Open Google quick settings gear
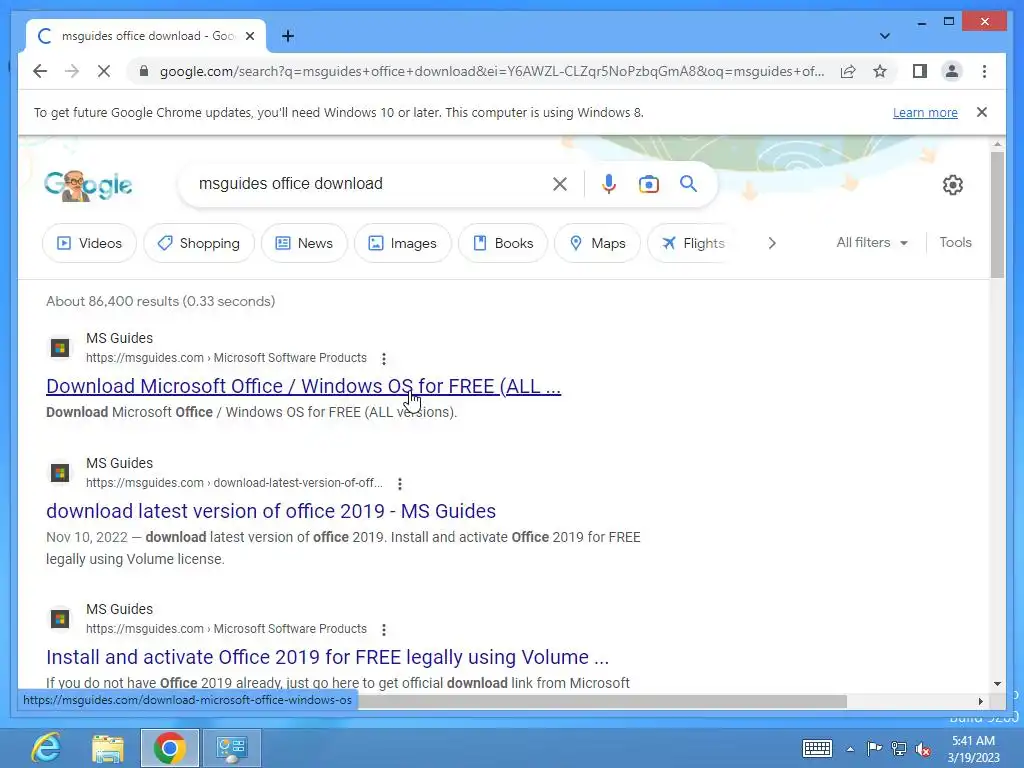Viewport: 1024px width, 768px height. point(953,185)
